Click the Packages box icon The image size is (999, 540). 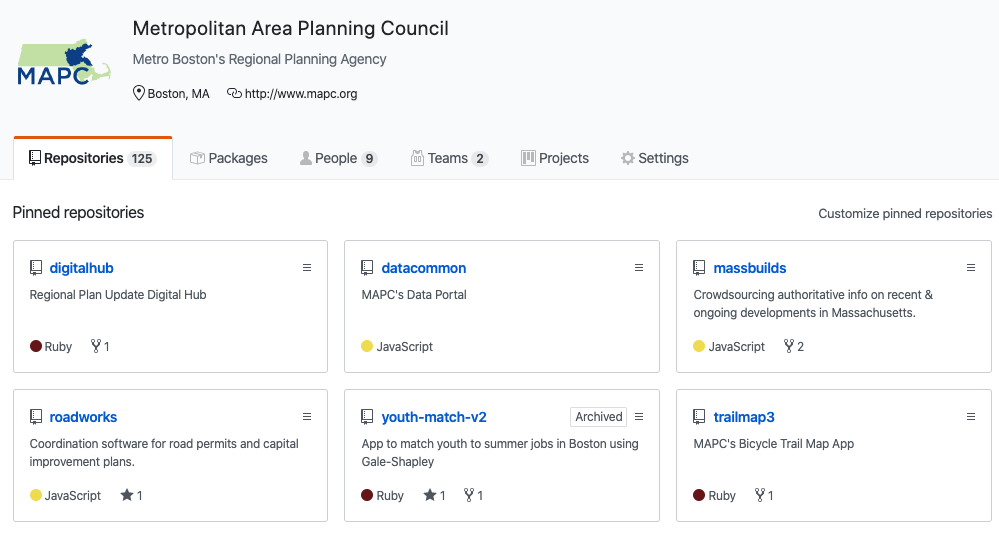point(198,158)
